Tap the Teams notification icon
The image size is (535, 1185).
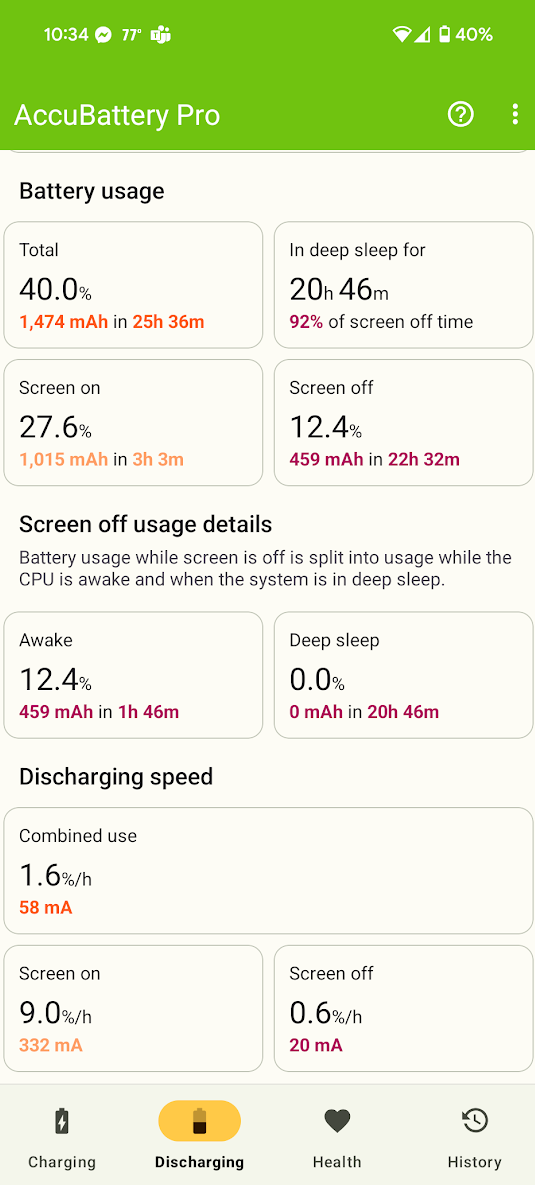pyautogui.click(x=160, y=35)
